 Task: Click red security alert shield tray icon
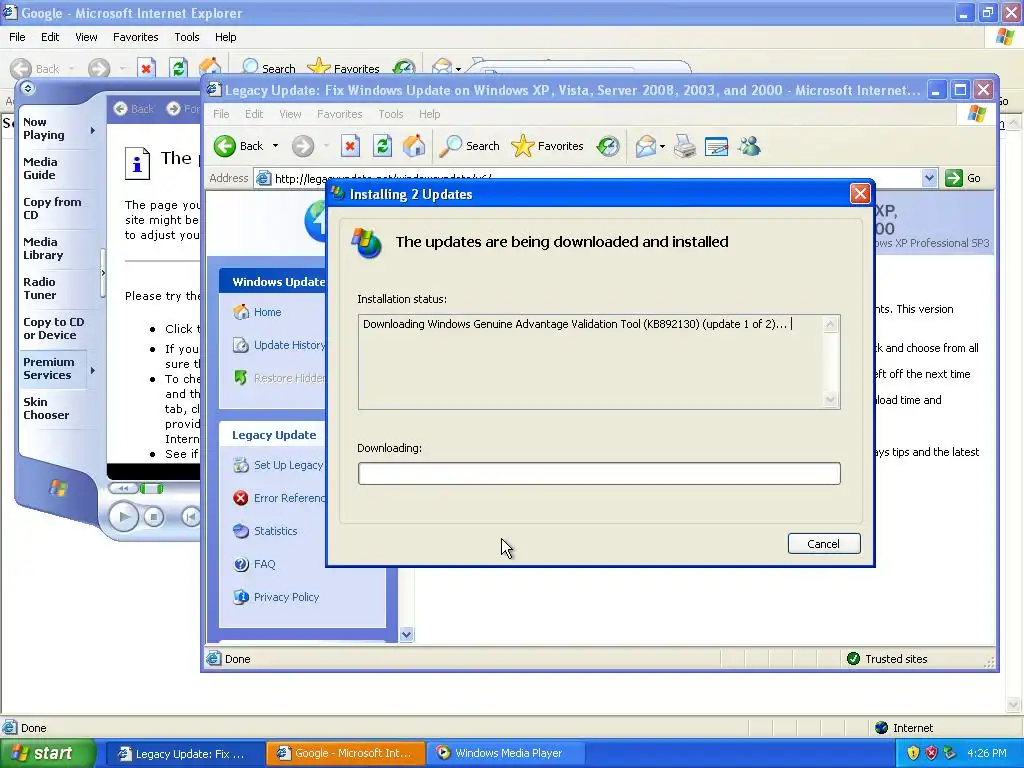point(931,753)
